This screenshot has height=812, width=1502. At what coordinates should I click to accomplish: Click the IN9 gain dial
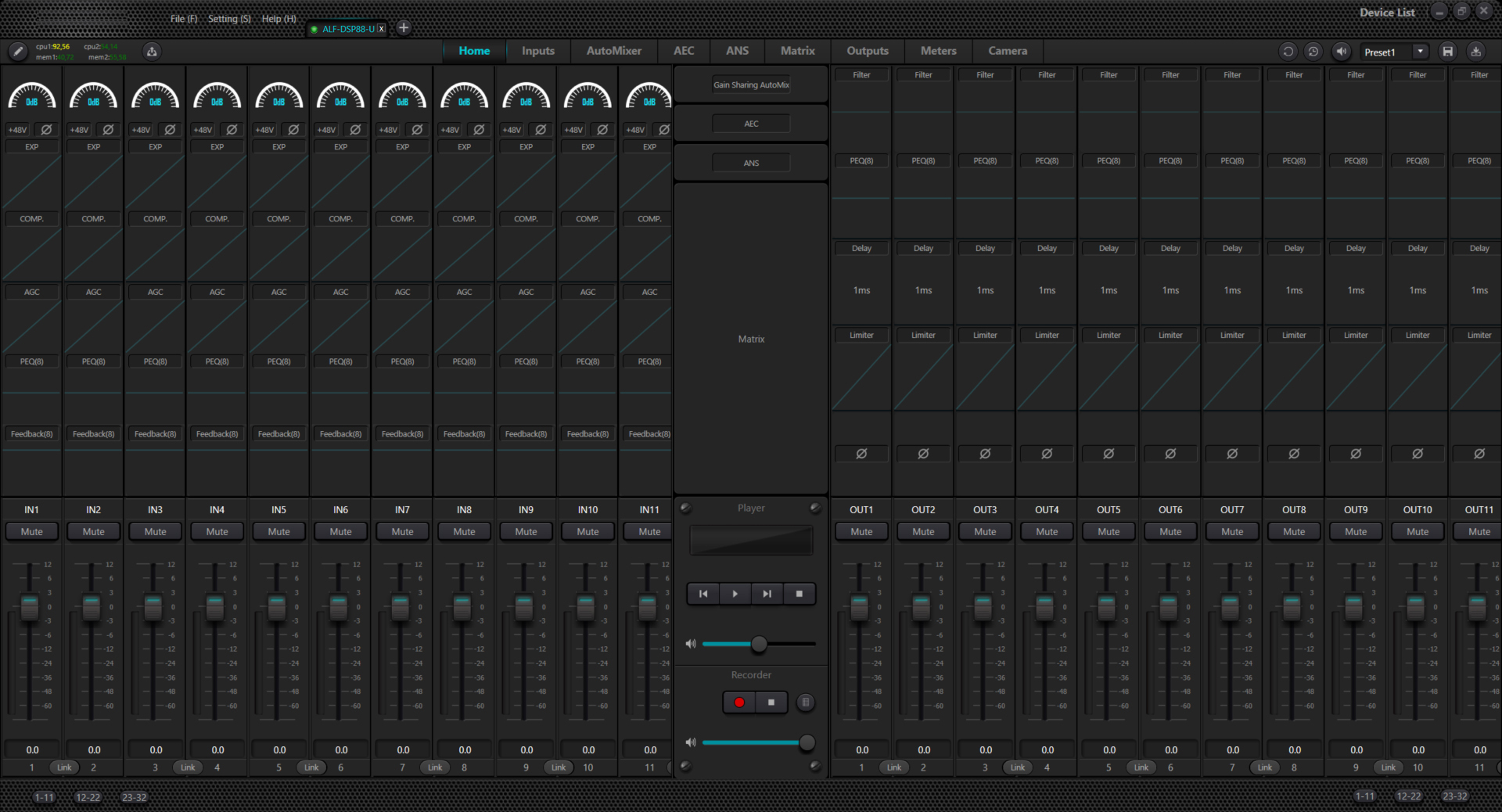click(x=526, y=95)
